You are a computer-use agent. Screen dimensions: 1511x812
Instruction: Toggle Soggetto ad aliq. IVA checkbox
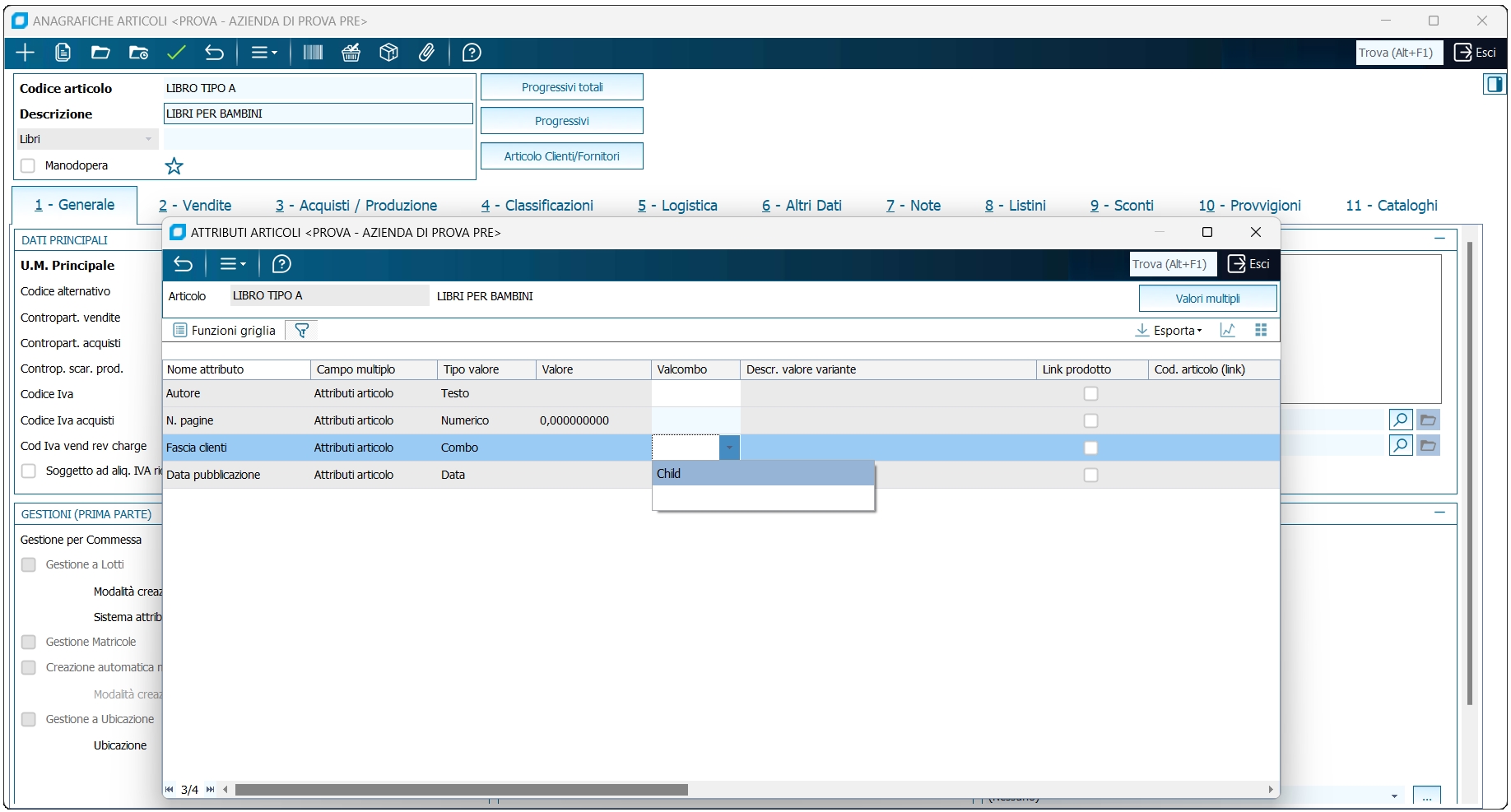tap(29, 471)
